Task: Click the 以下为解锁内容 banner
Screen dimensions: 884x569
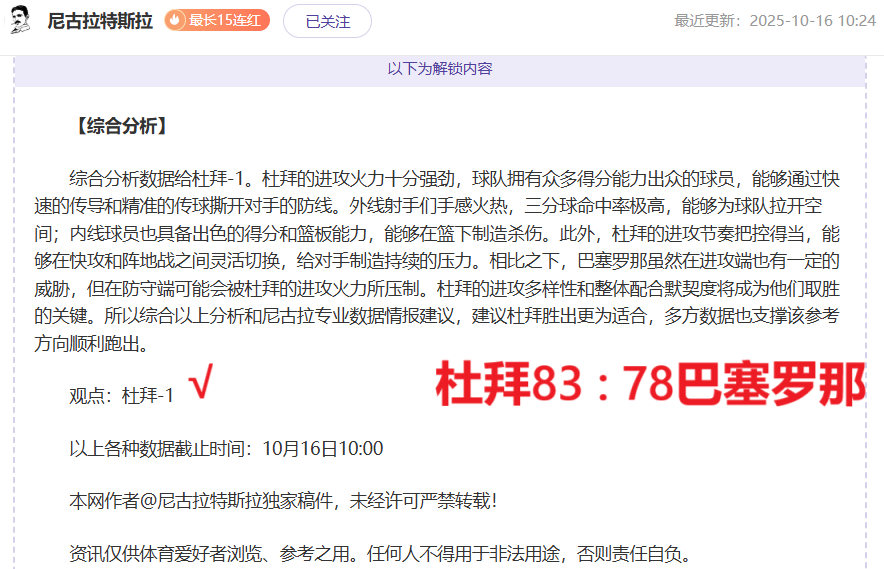Action: click(x=440, y=69)
